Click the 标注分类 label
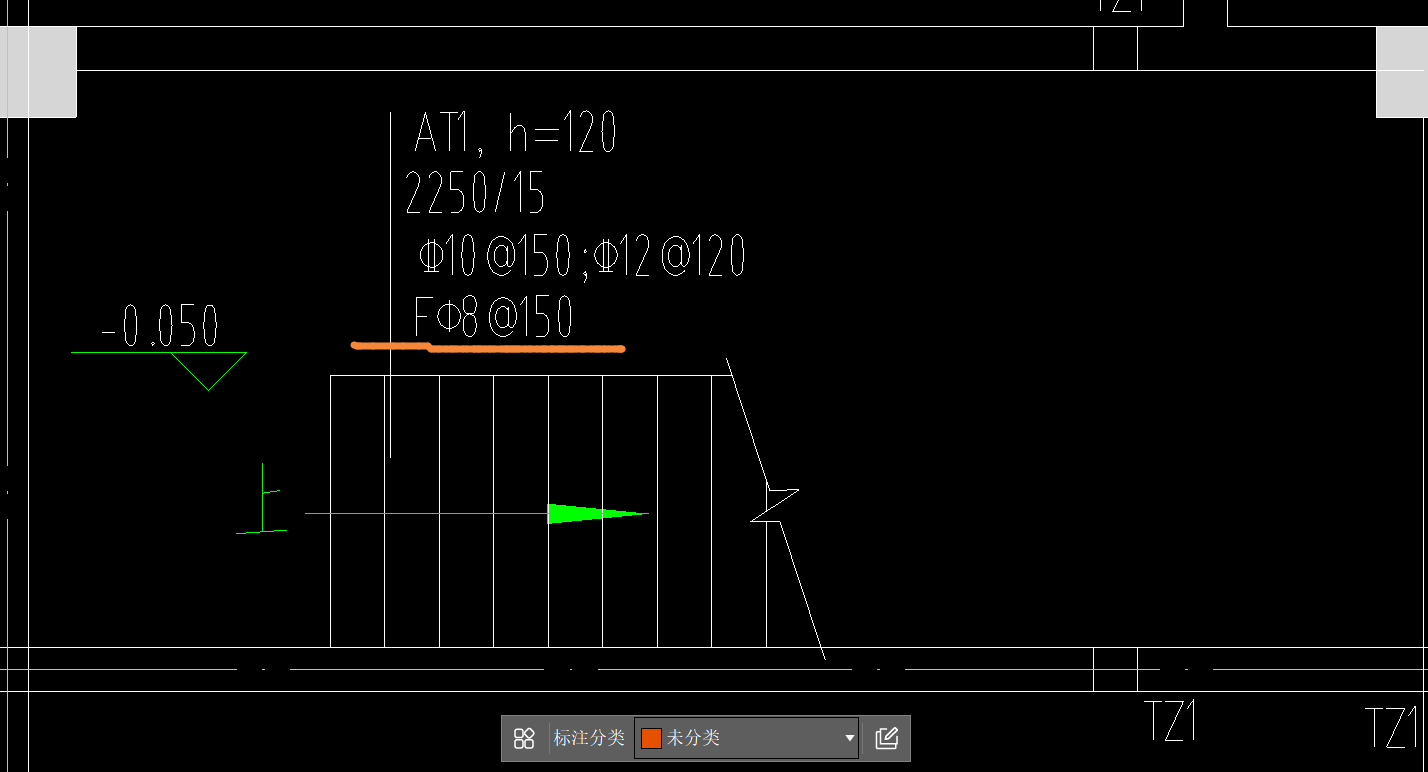Image resolution: width=1428 pixels, height=772 pixels. (x=589, y=738)
